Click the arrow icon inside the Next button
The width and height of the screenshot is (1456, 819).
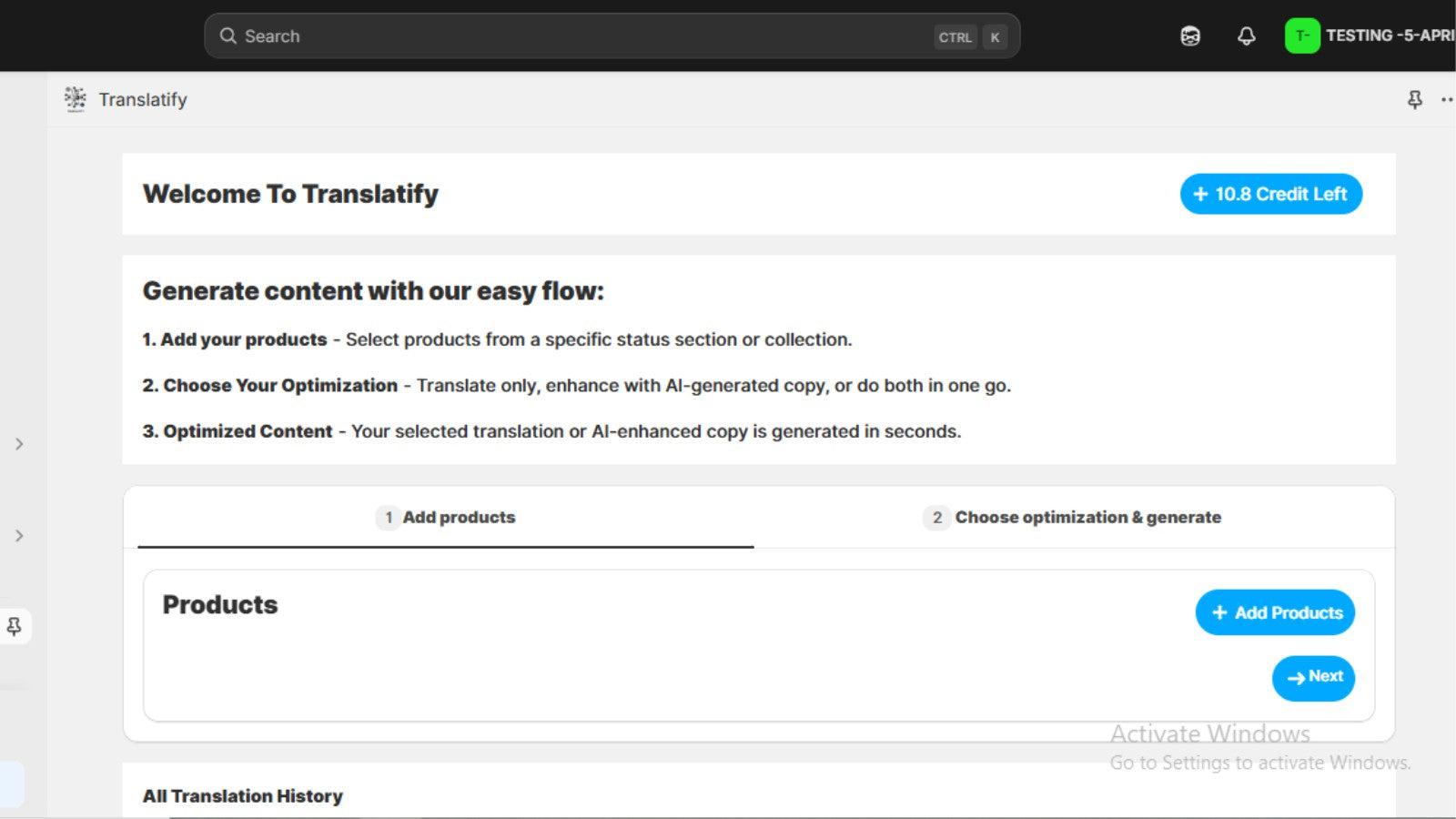click(1296, 678)
